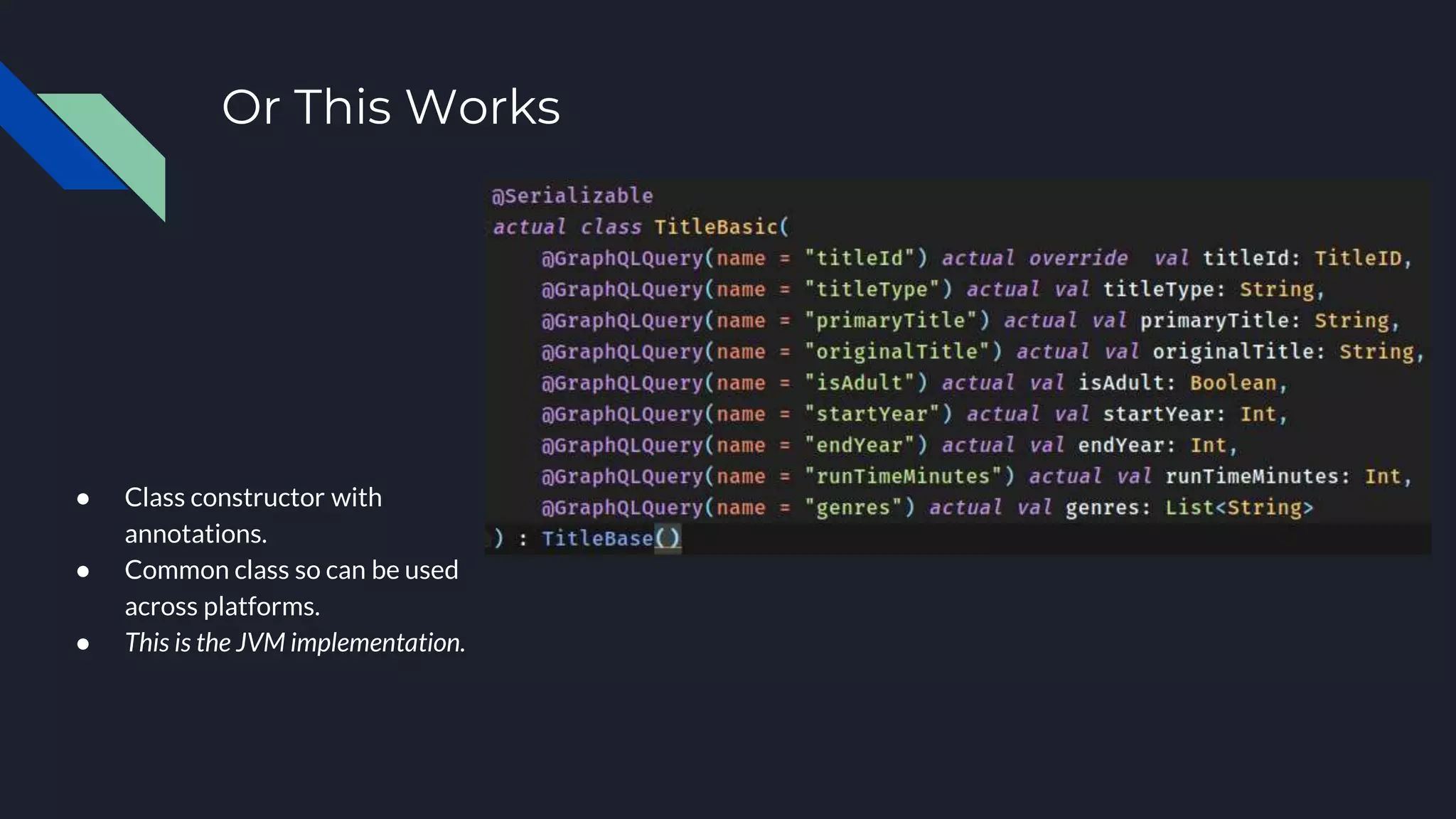Click the code screenshot image
The height and width of the screenshot is (819, 1456).
click(958, 367)
